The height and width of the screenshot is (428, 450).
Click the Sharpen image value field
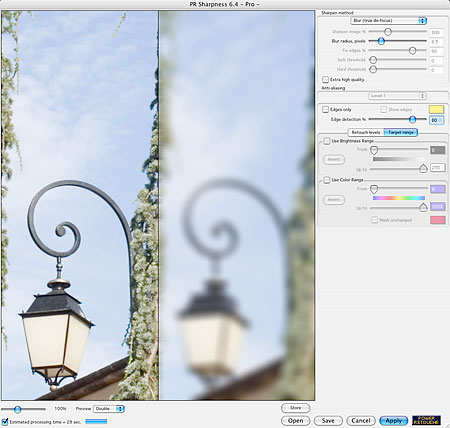pos(436,32)
